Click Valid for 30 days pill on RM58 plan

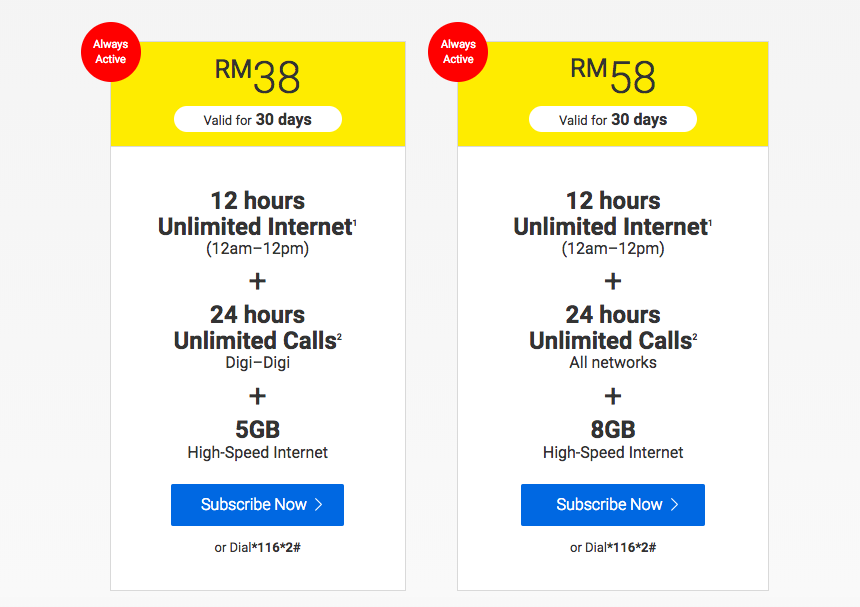point(613,119)
